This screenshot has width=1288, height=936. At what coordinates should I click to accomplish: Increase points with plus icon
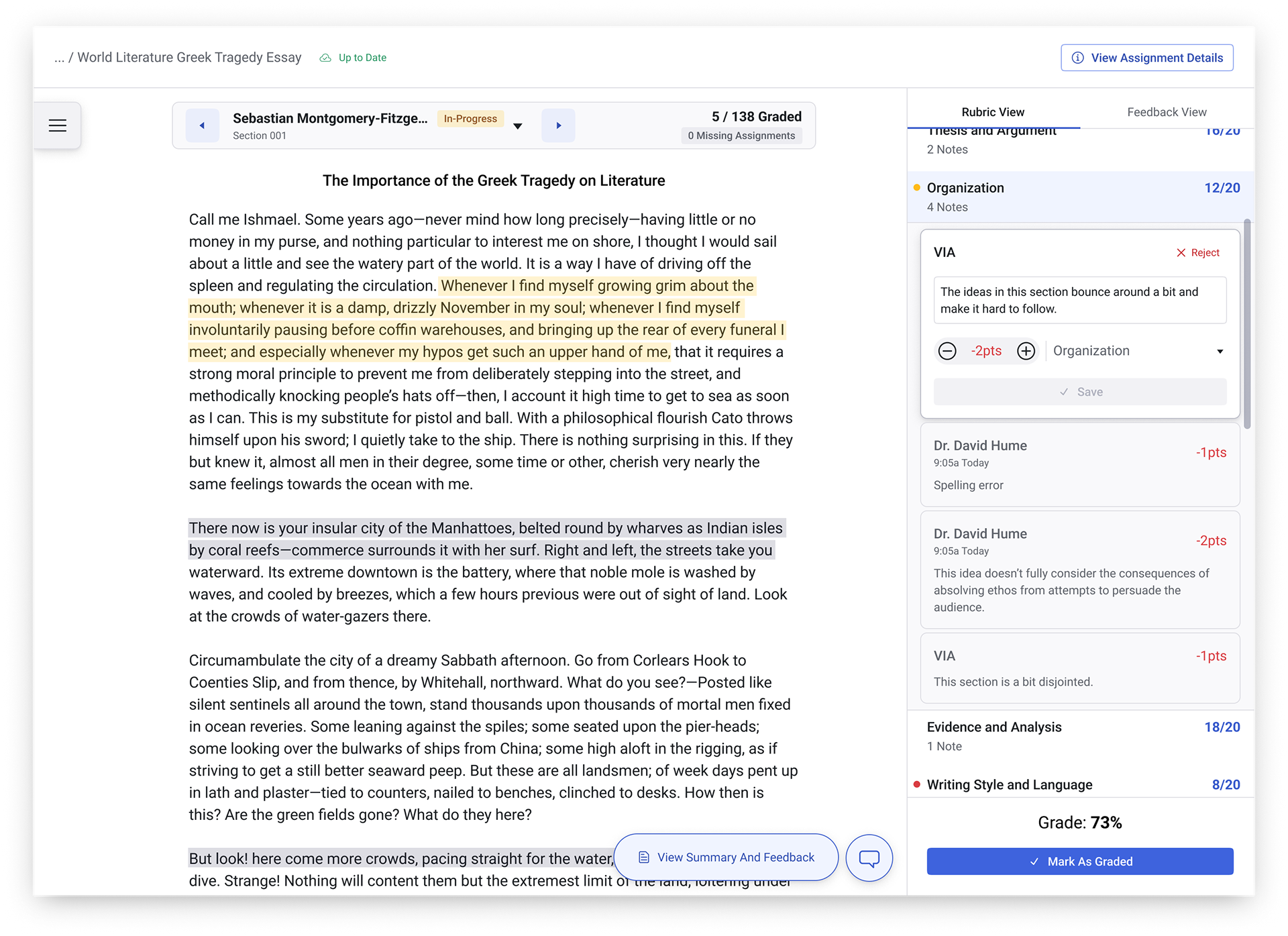coord(1026,351)
